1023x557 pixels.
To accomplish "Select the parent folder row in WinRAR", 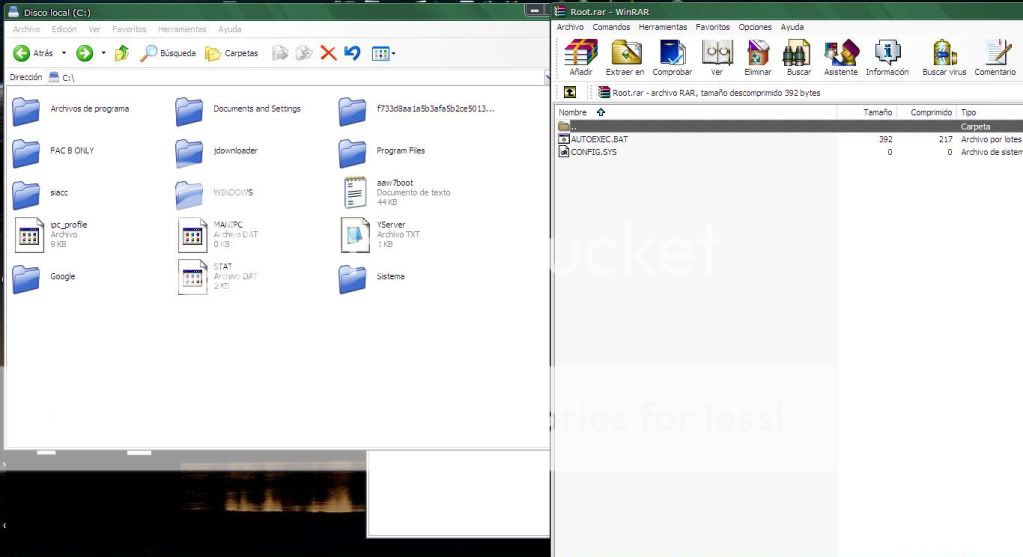I will click(789, 126).
